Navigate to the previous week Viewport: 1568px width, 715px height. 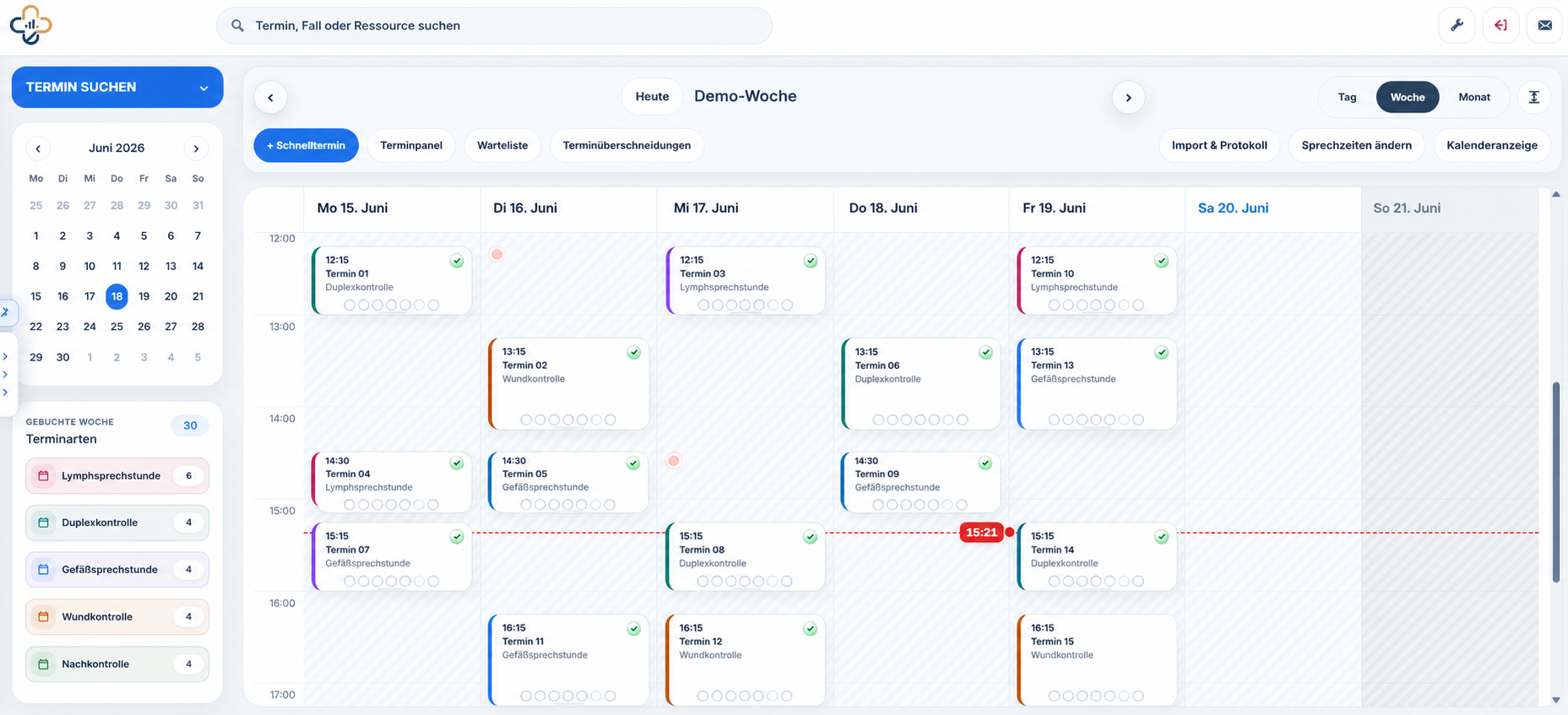[x=270, y=97]
